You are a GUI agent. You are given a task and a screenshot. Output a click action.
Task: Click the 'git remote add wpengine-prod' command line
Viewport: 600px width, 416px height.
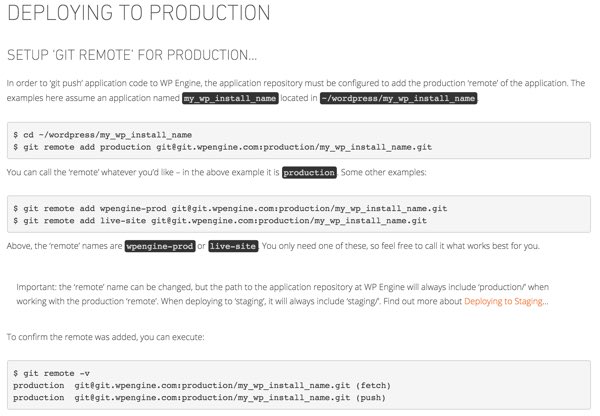(x=230, y=209)
